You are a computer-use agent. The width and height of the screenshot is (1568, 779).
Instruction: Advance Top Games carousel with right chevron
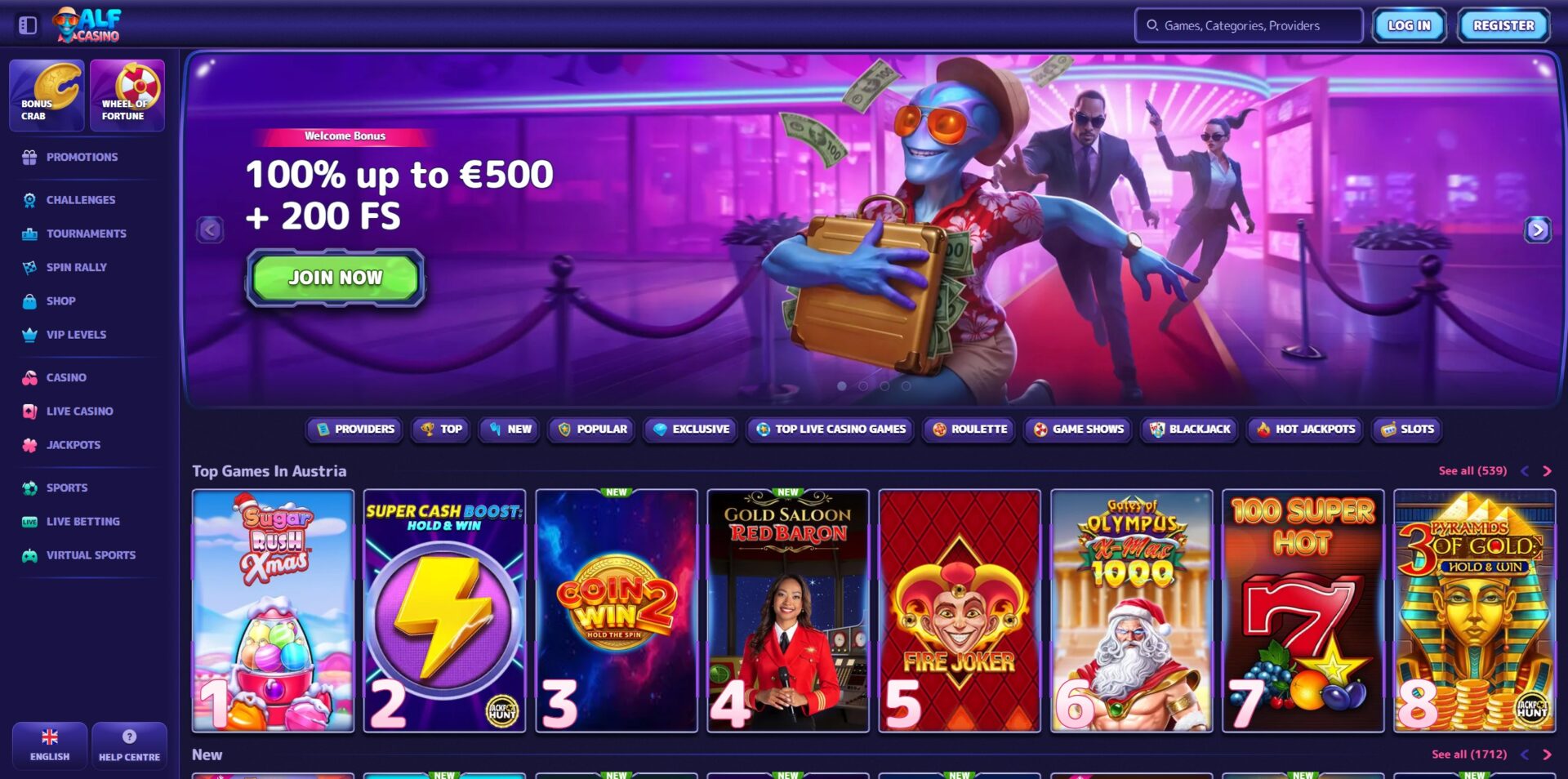click(1547, 471)
